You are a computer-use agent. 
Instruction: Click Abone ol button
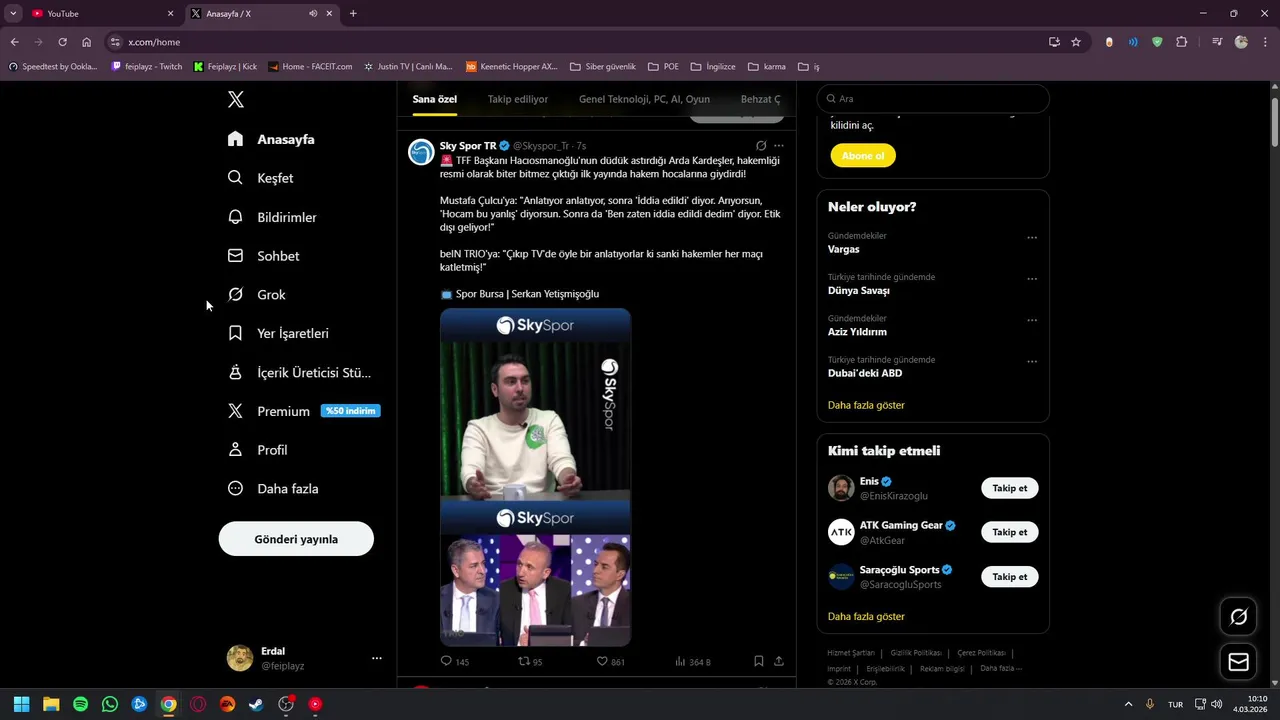tap(863, 156)
